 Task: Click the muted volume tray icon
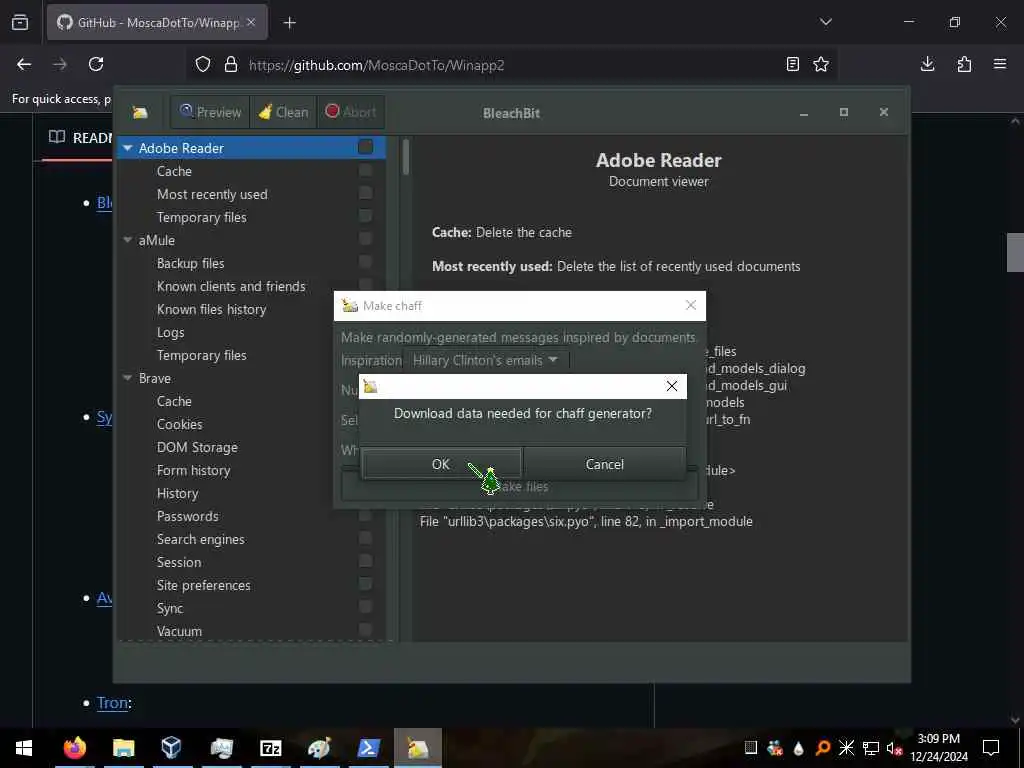pyautogui.click(x=893, y=748)
